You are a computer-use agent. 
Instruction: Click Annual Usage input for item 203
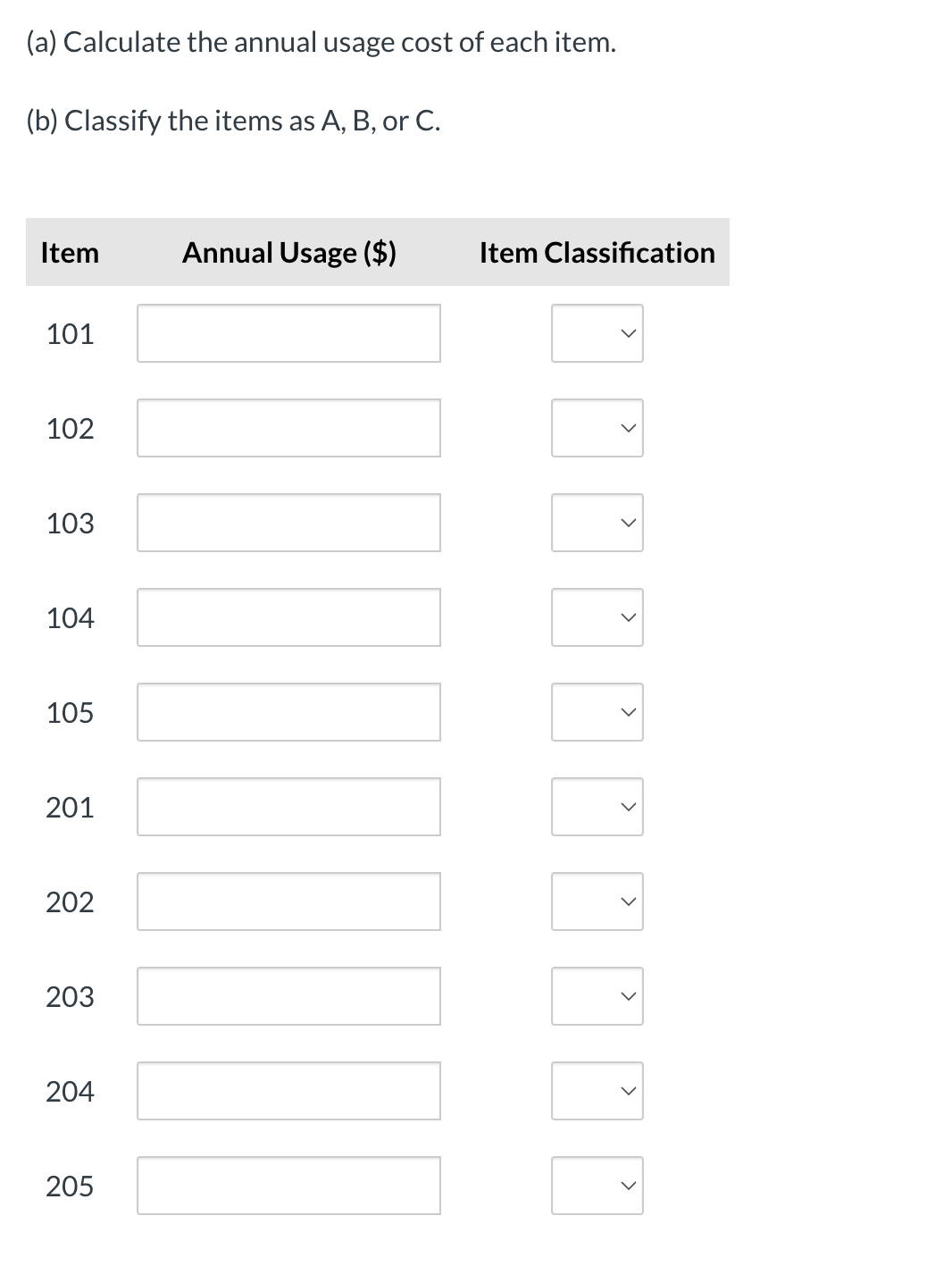pyautogui.click(x=288, y=996)
